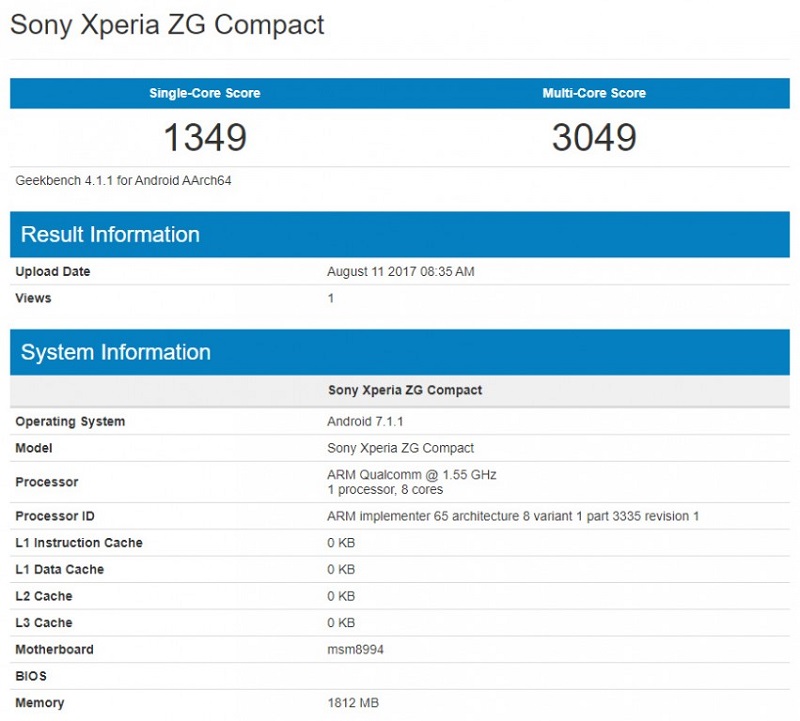The height and width of the screenshot is (721, 800).
Task: Select the Upload Date row
Action: coord(55,271)
